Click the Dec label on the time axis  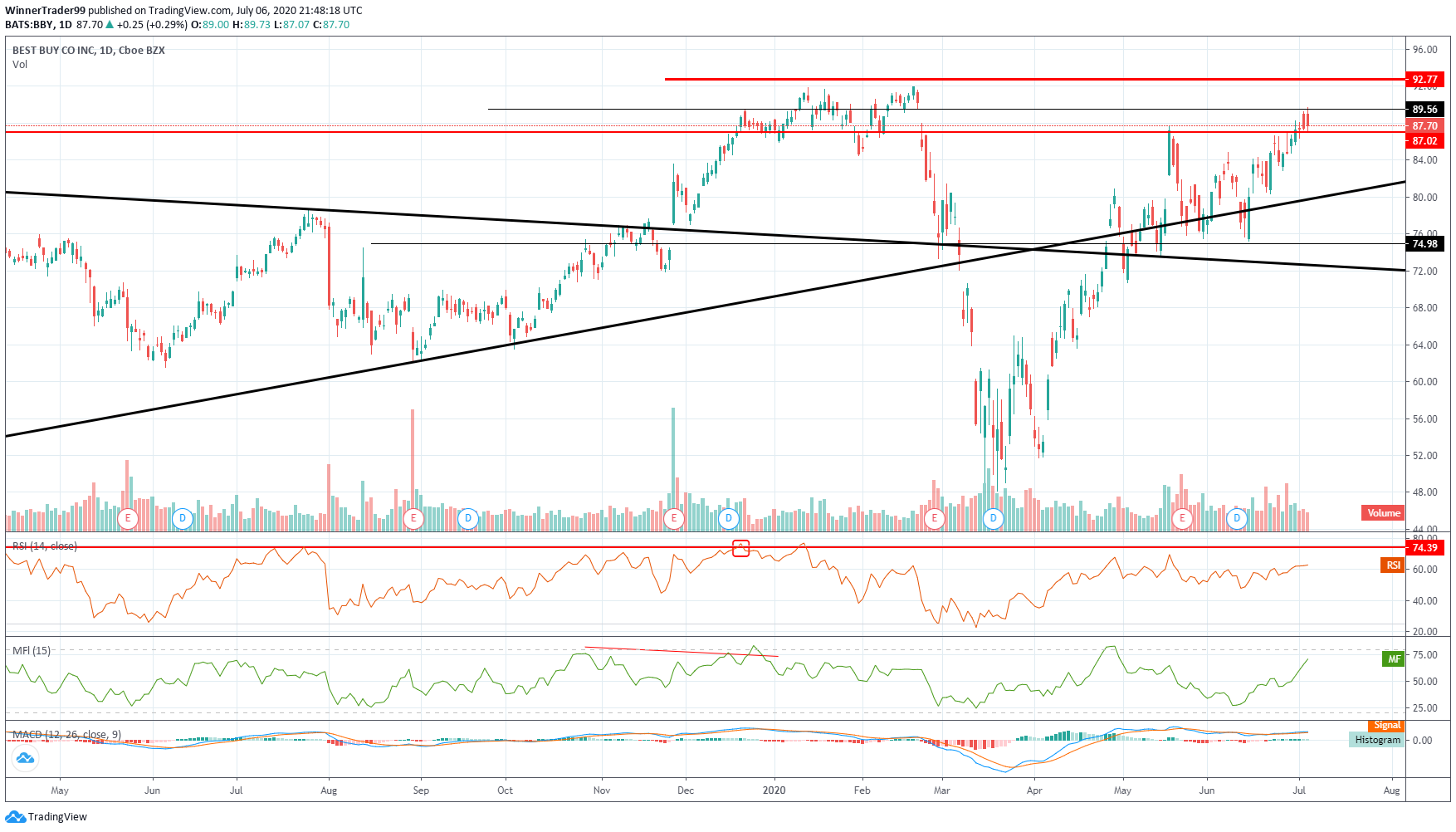point(686,790)
